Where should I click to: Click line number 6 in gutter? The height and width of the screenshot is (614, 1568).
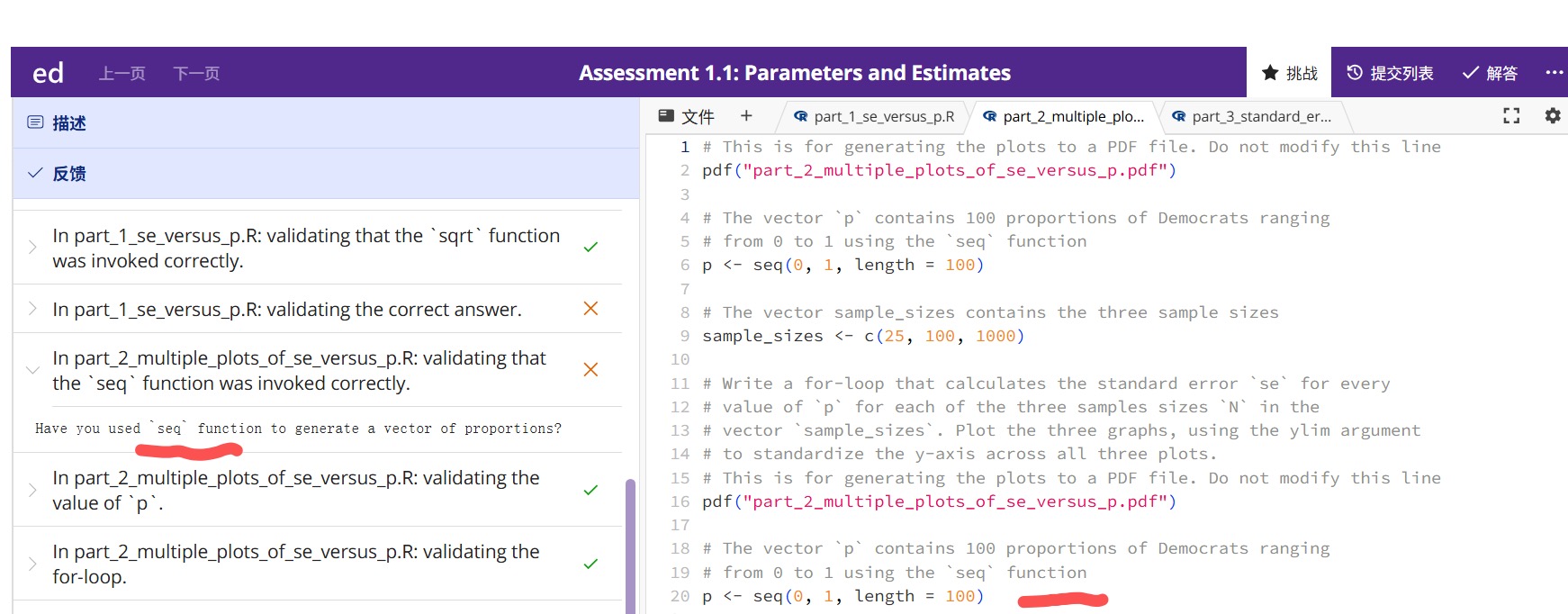685,265
